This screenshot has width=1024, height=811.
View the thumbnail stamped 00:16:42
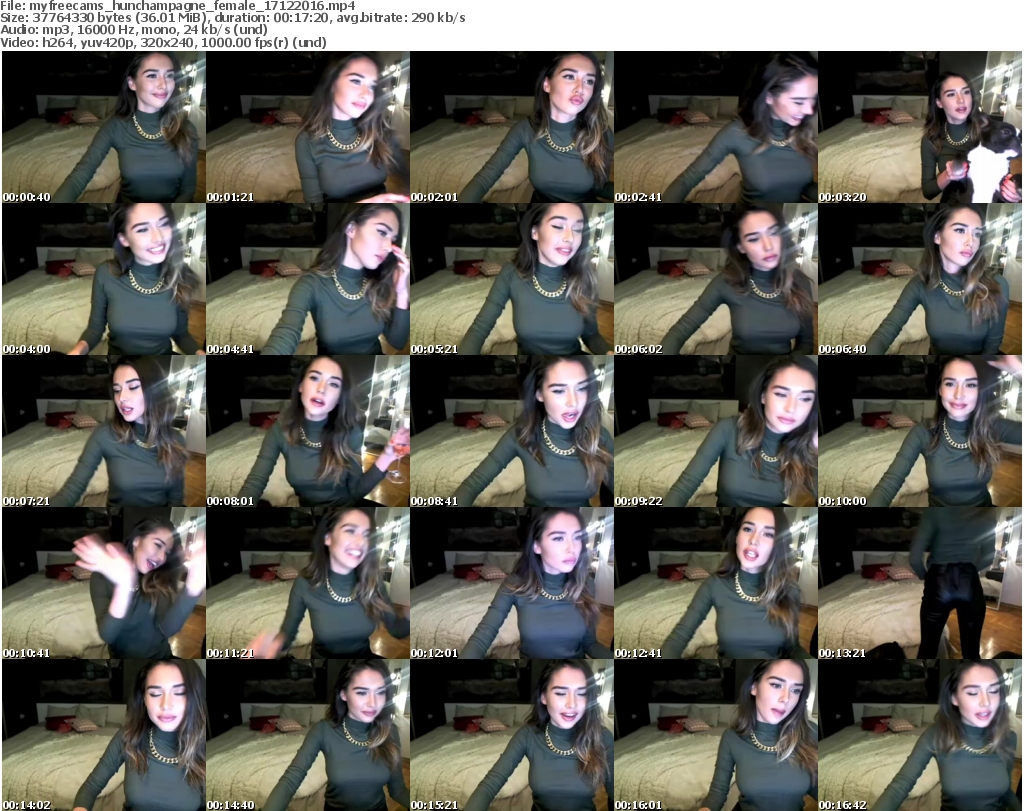point(920,735)
